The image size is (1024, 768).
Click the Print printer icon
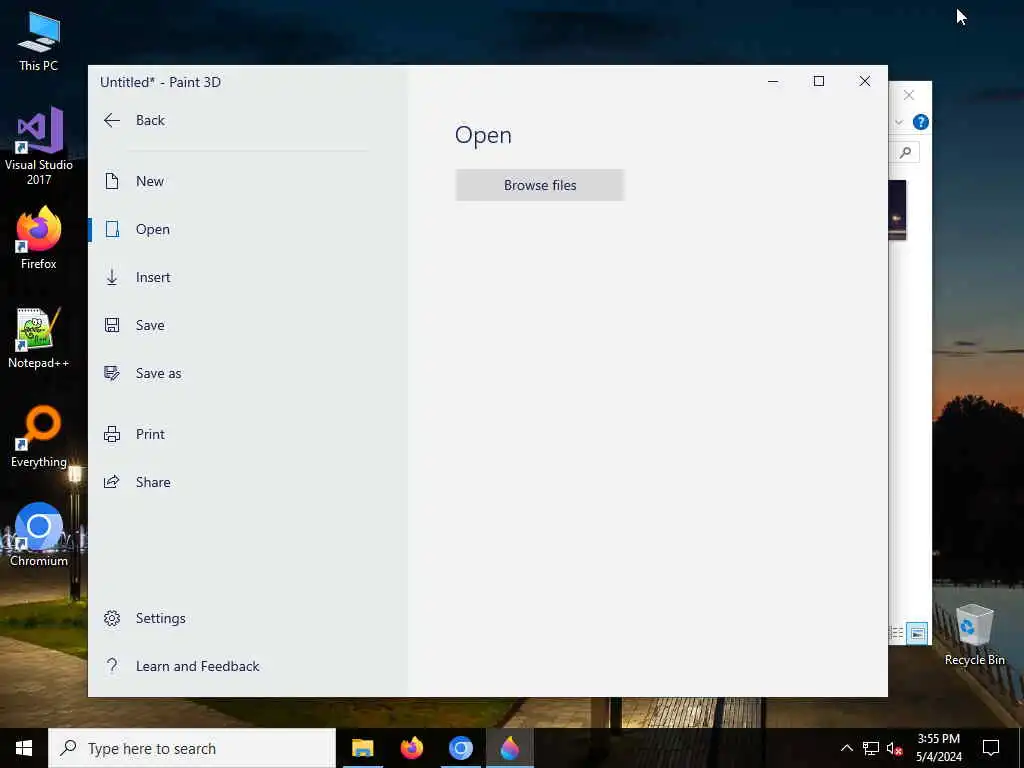point(112,434)
